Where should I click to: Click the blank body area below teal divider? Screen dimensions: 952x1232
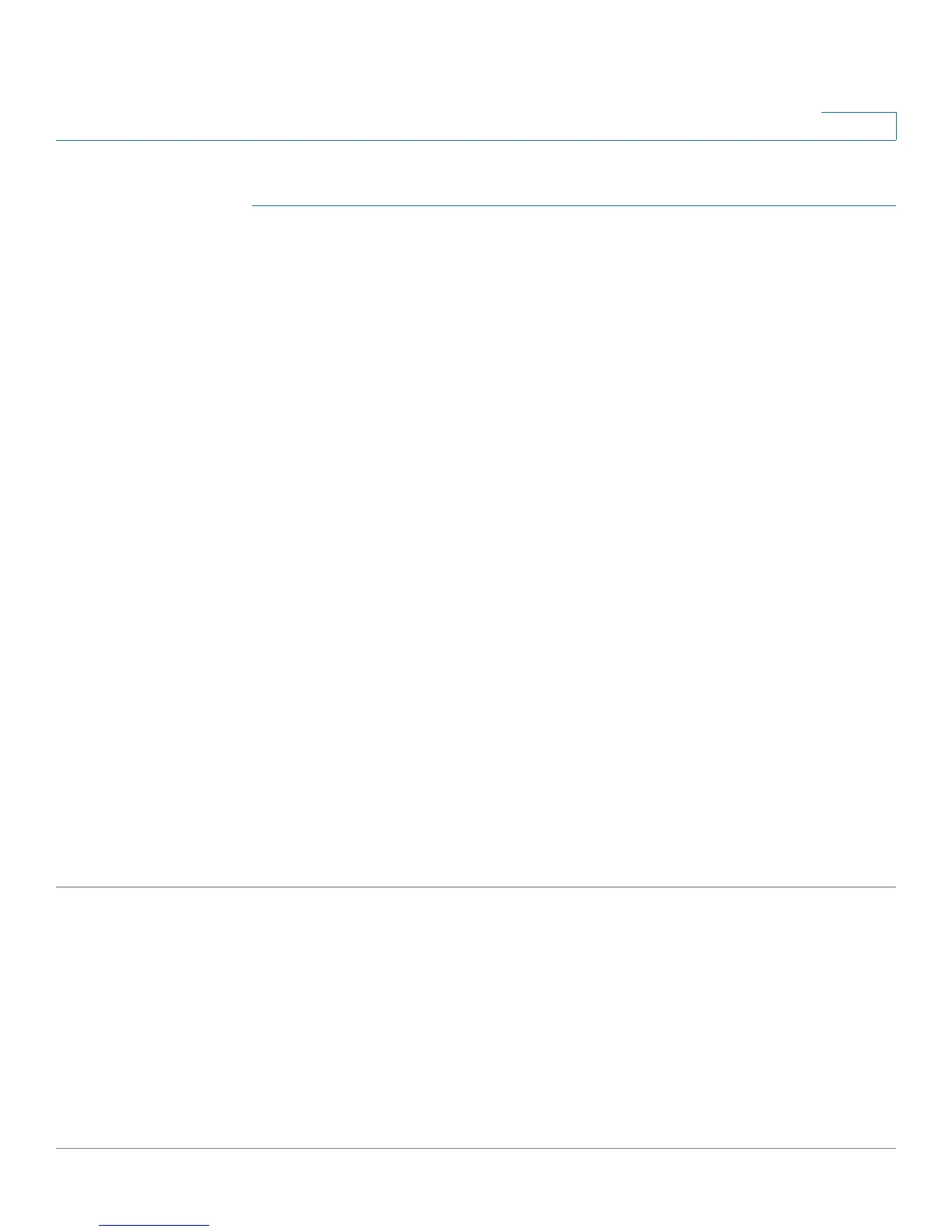574,544
